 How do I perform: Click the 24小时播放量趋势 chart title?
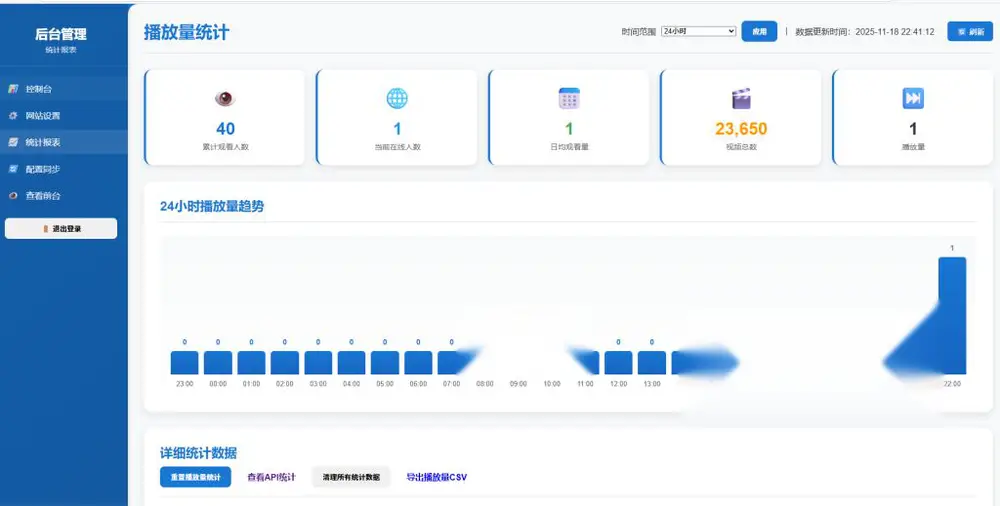[x=212, y=206]
